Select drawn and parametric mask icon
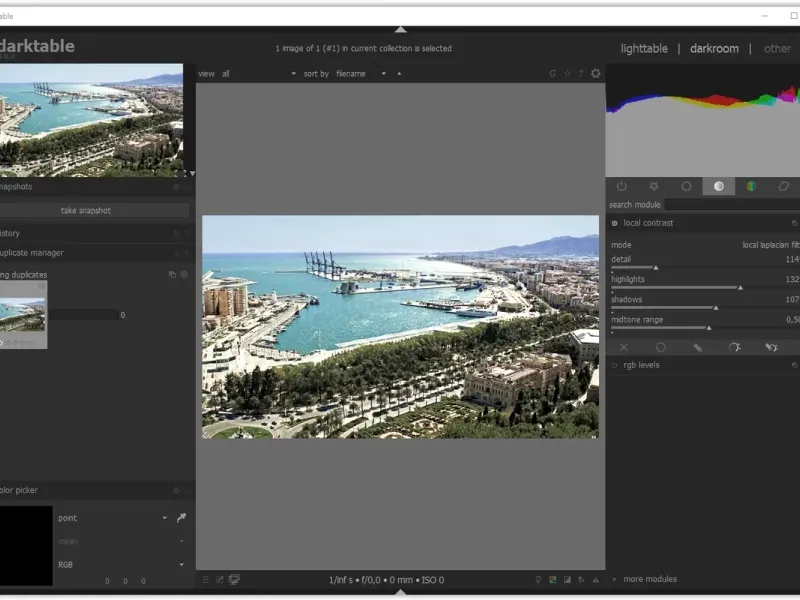The height and width of the screenshot is (600, 800). [x=771, y=347]
